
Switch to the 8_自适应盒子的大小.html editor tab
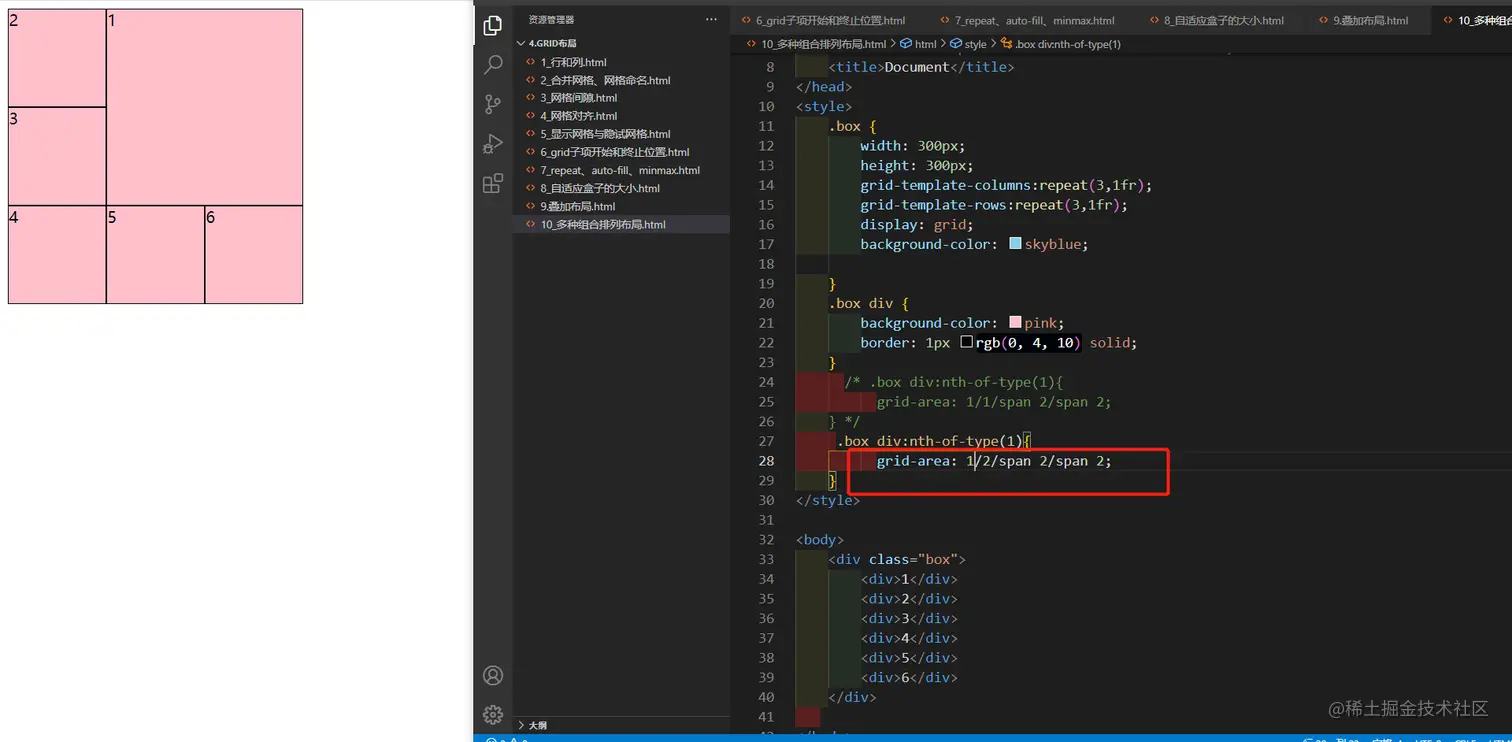[1223, 20]
